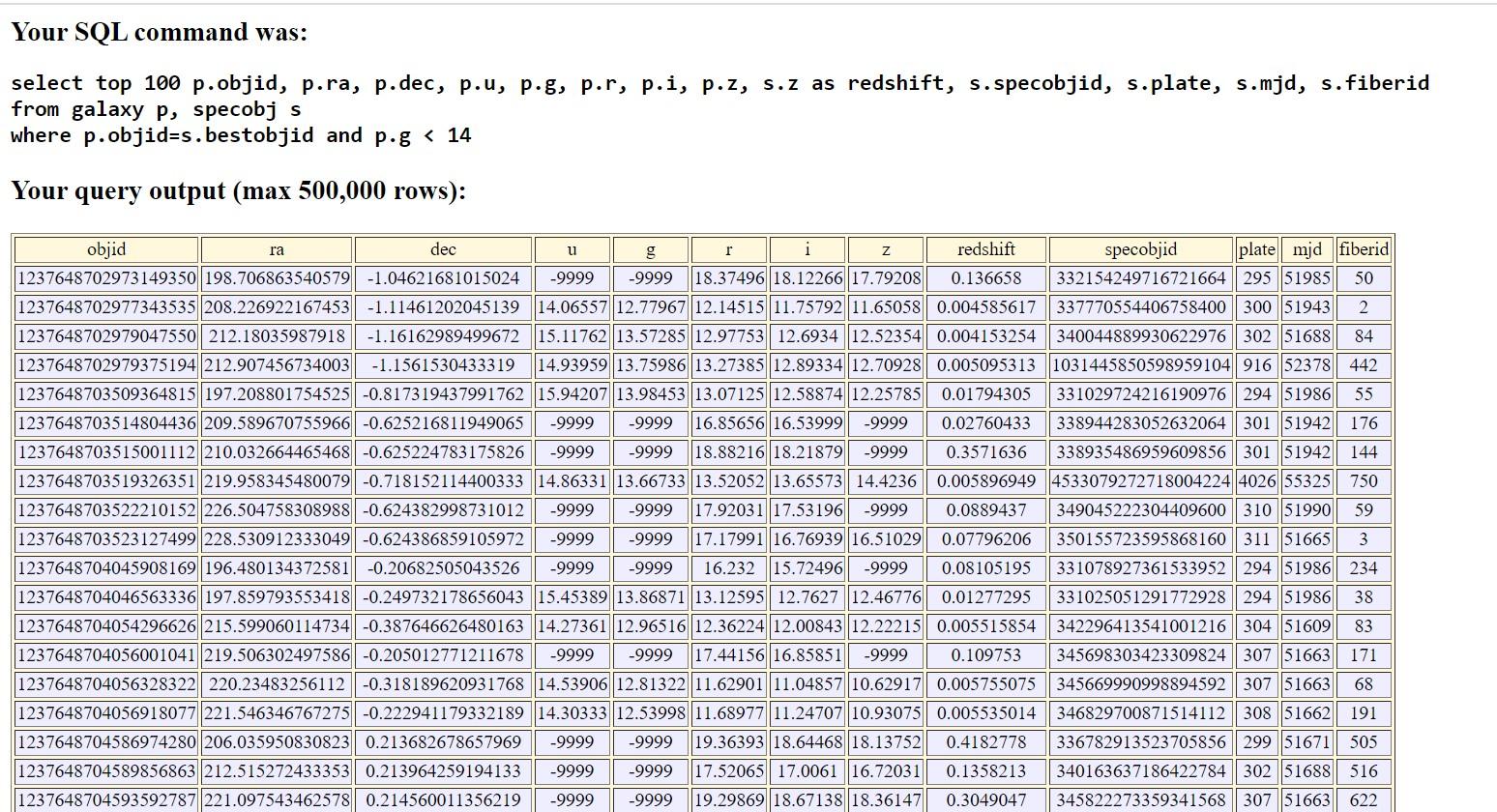
Task: Select the g column header
Action: (650, 249)
